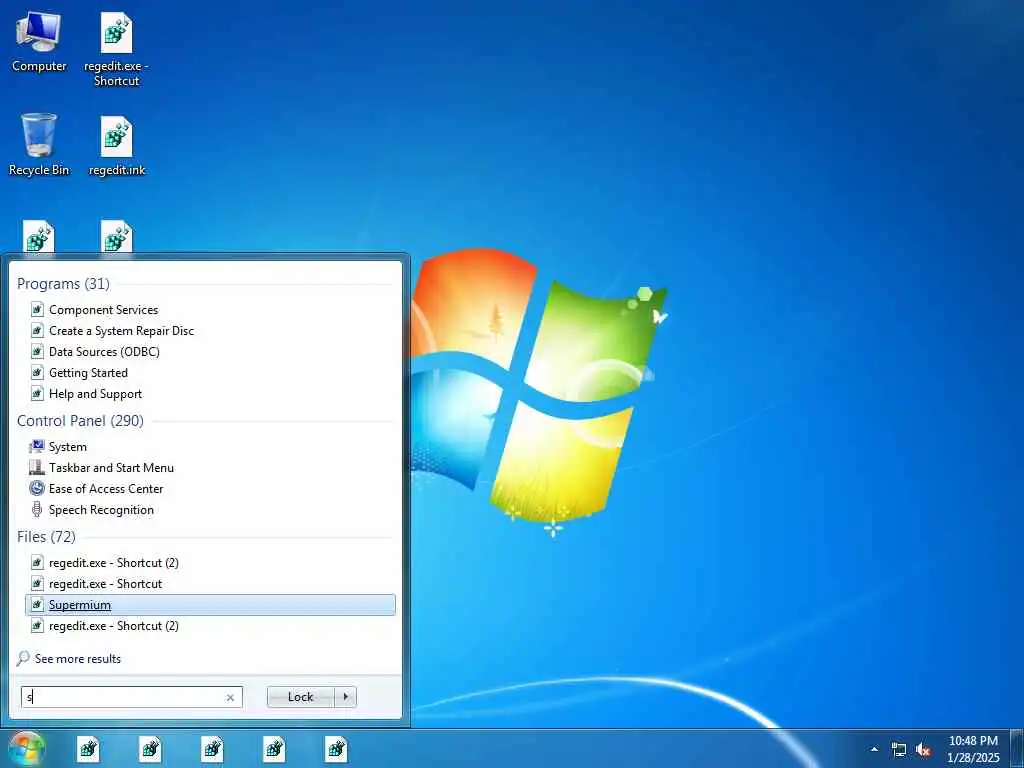The width and height of the screenshot is (1024, 768).
Task: Click the Lock button
Action: pos(300,697)
